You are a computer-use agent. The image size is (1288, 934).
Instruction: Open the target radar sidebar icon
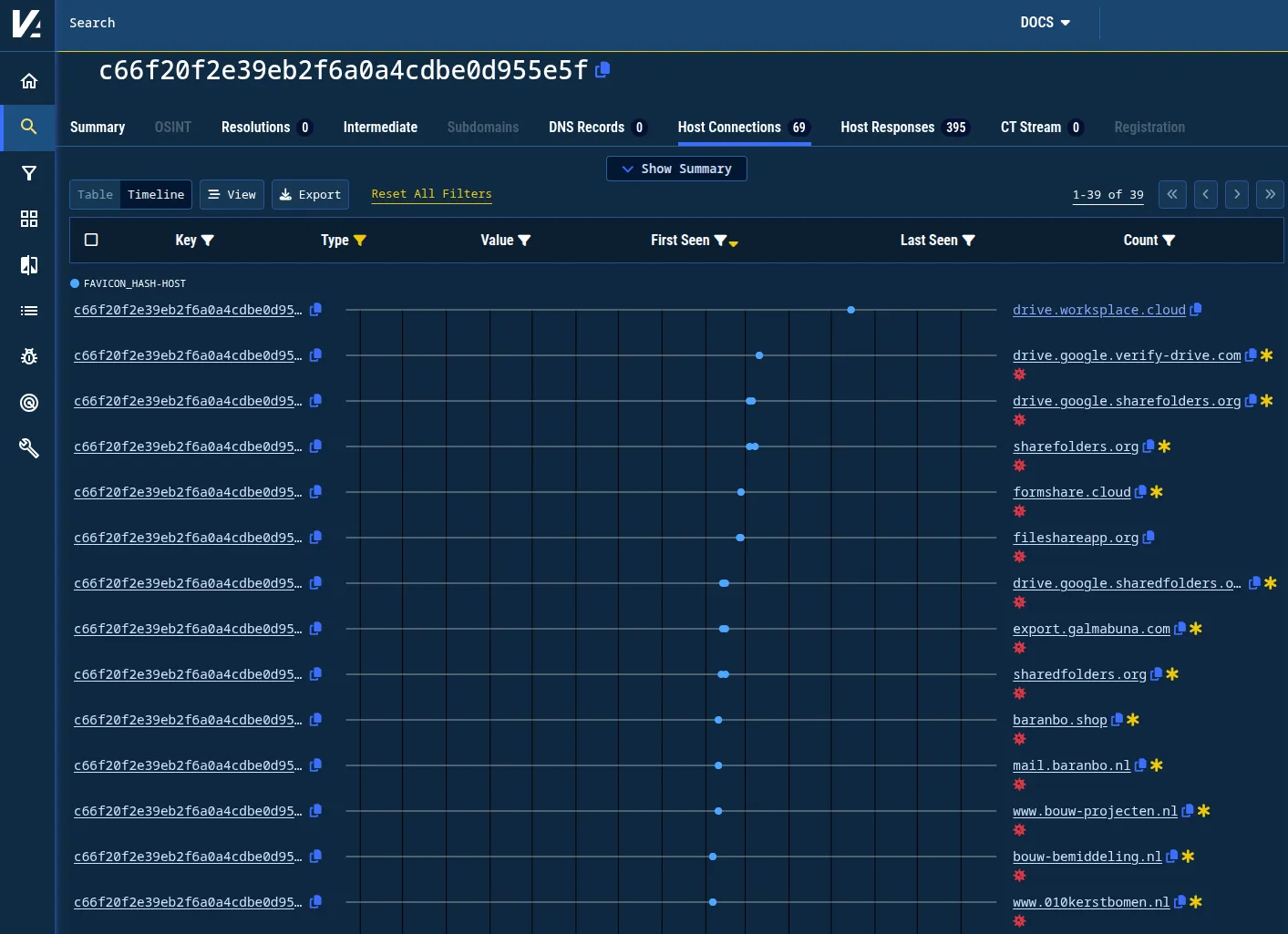click(x=29, y=403)
